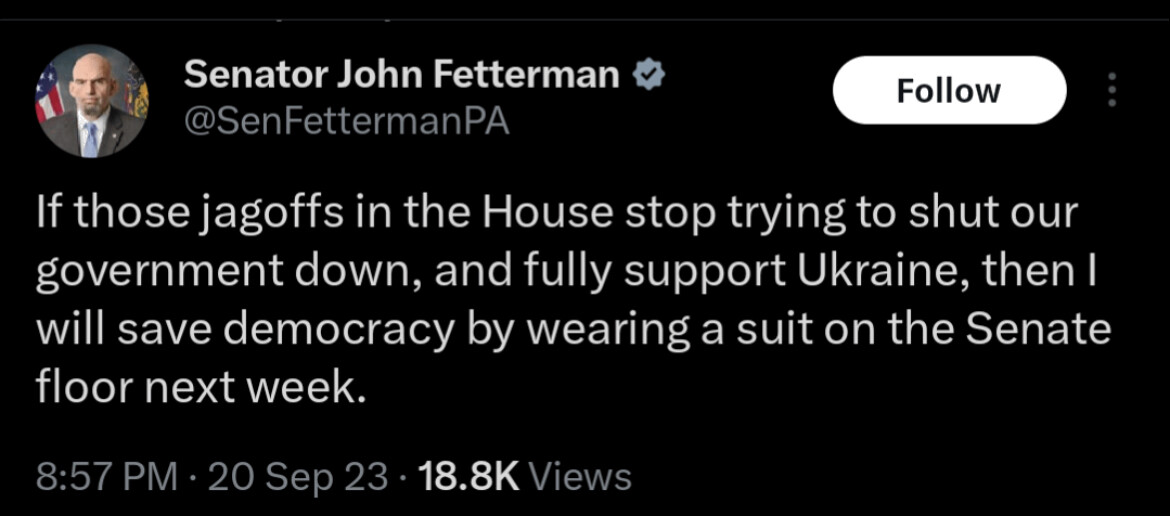Image resolution: width=1170 pixels, height=516 pixels.
Task: Click the display name Senator John Fetterman
Action: (401, 76)
